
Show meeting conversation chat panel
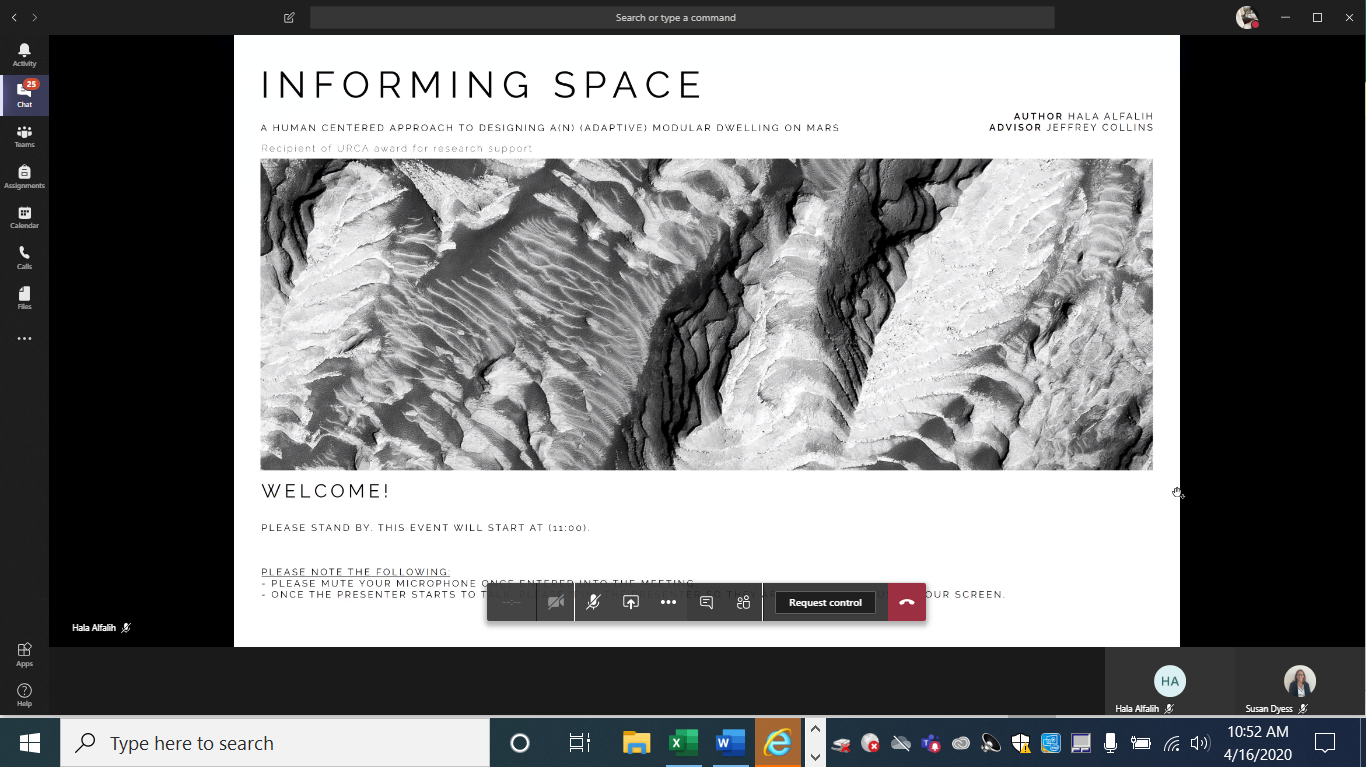(x=706, y=603)
